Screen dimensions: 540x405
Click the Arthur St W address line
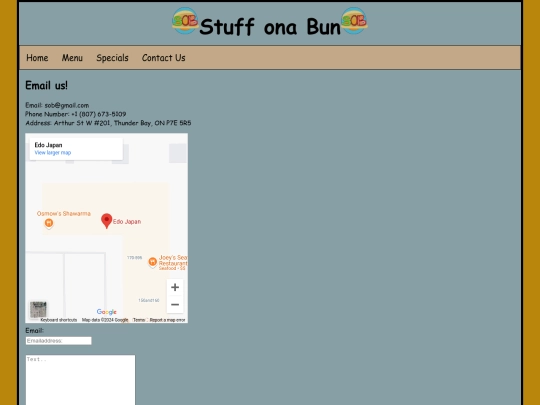[x=108, y=123]
